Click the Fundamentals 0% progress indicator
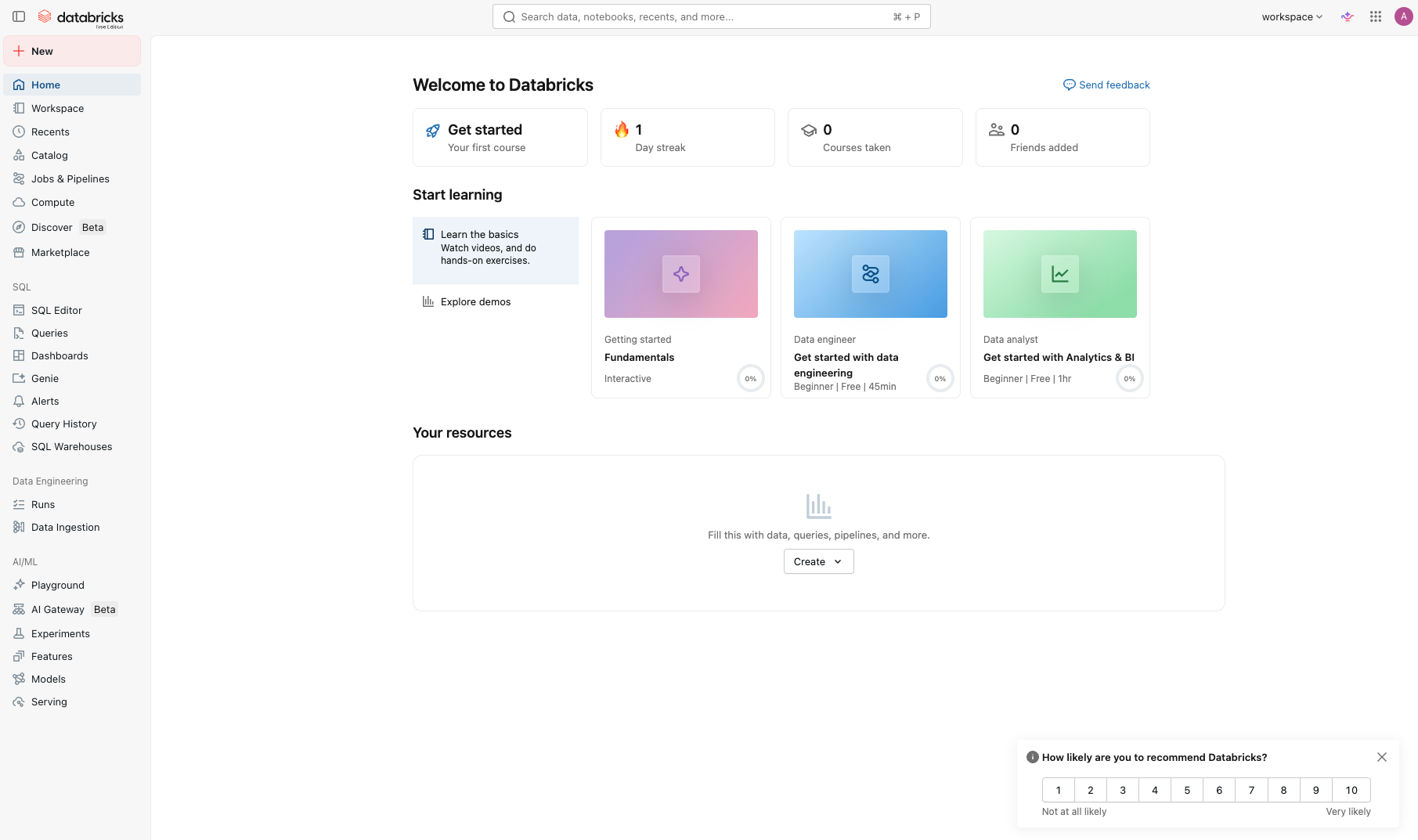Image resolution: width=1418 pixels, height=840 pixels. [x=750, y=379]
